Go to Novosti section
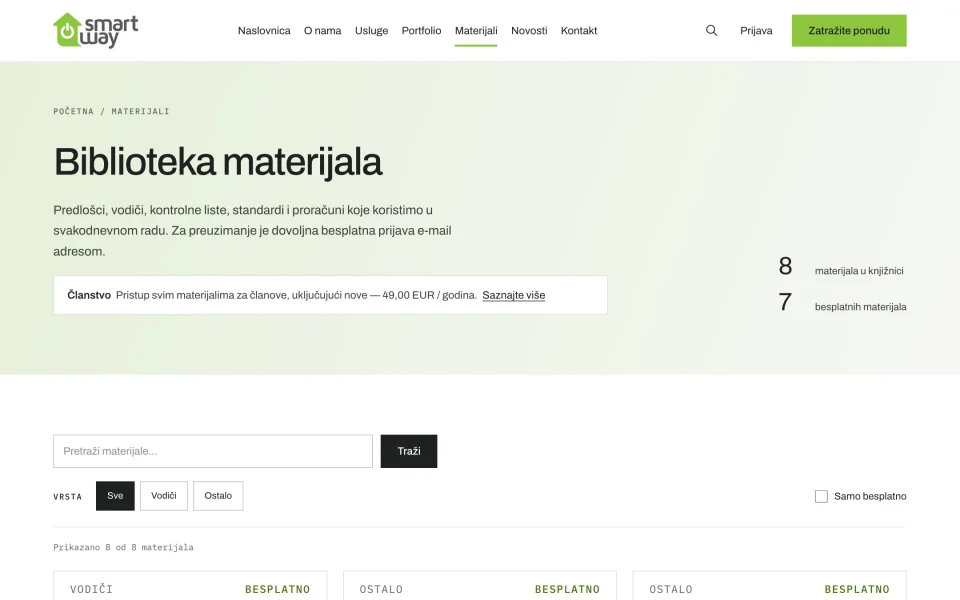The width and height of the screenshot is (960, 600). 529,31
